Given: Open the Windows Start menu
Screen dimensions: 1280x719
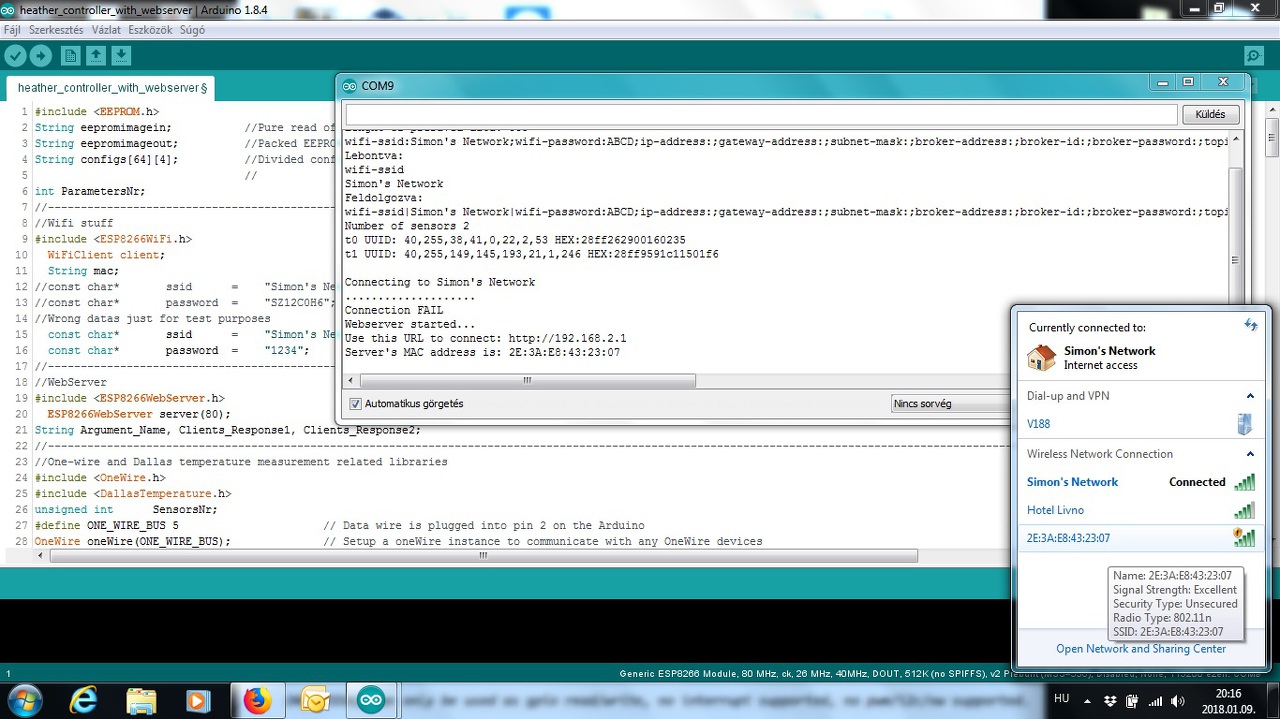Looking at the screenshot, I should [x=24, y=701].
